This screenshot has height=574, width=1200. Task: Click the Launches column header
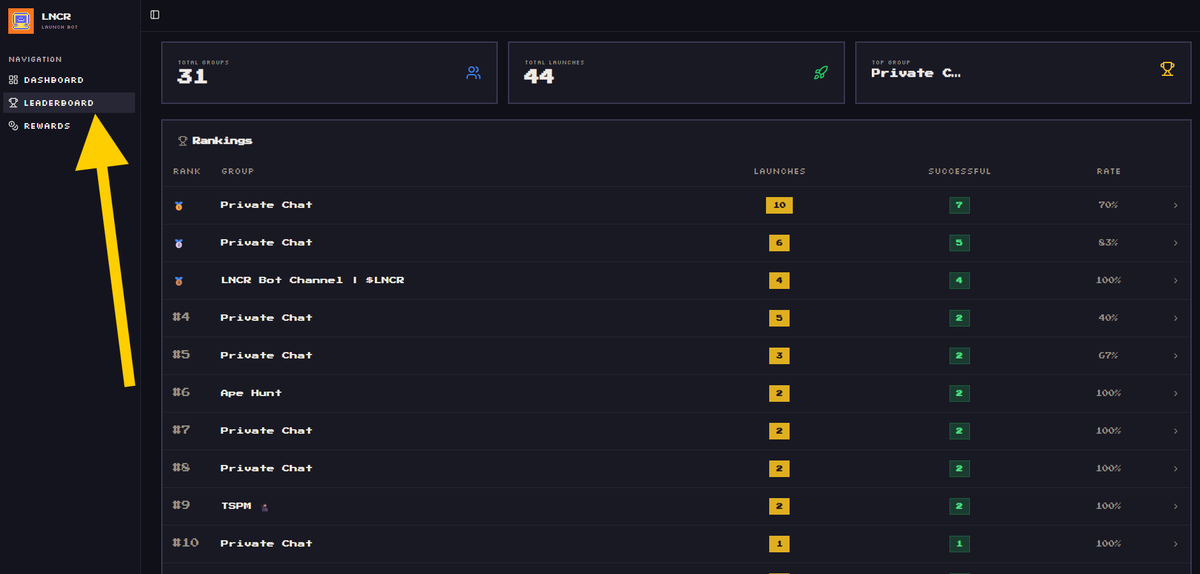tap(779, 171)
